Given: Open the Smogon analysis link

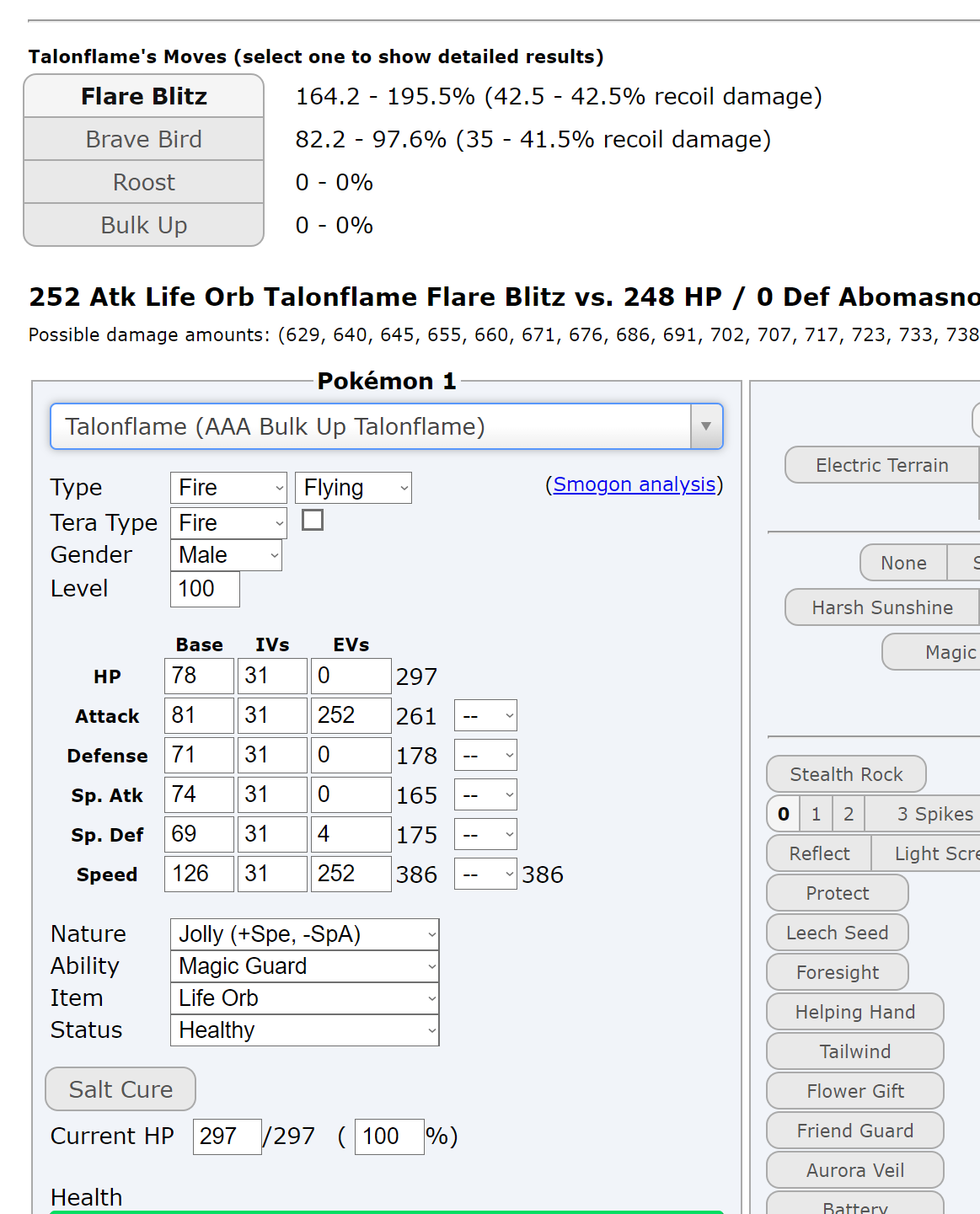Looking at the screenshot, I should [x=635, y=484].
